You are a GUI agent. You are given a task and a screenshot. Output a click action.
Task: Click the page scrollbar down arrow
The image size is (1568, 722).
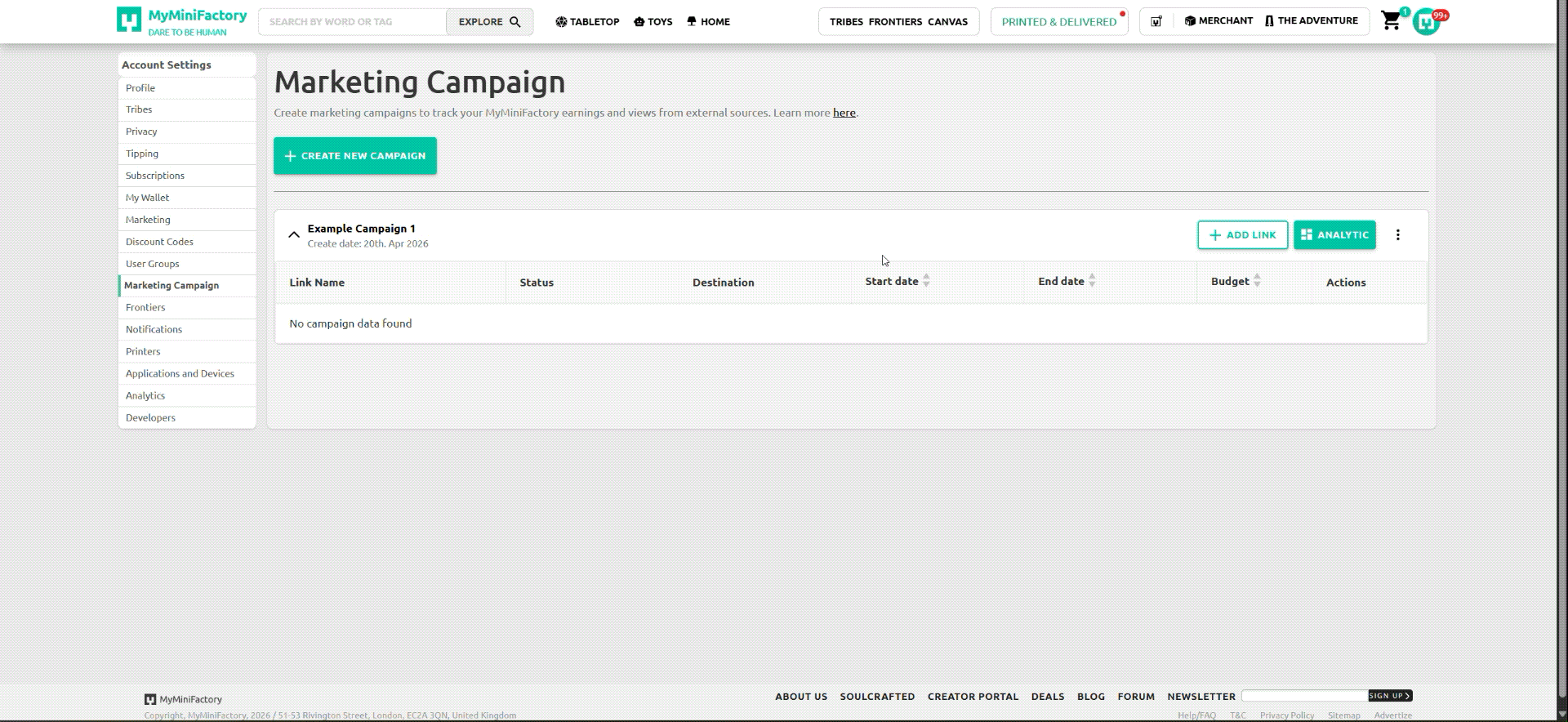[x=1561, y=715]
